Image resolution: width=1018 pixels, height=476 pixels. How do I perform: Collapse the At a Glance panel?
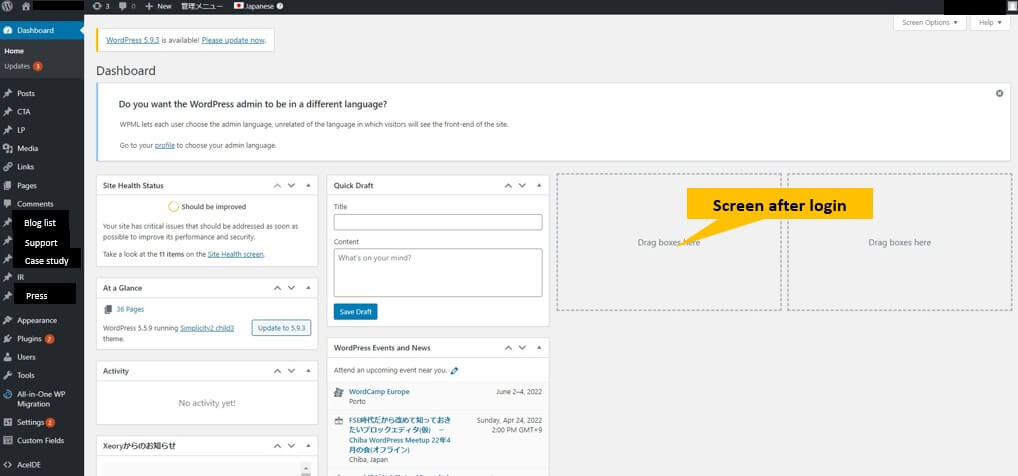(308, 288)
